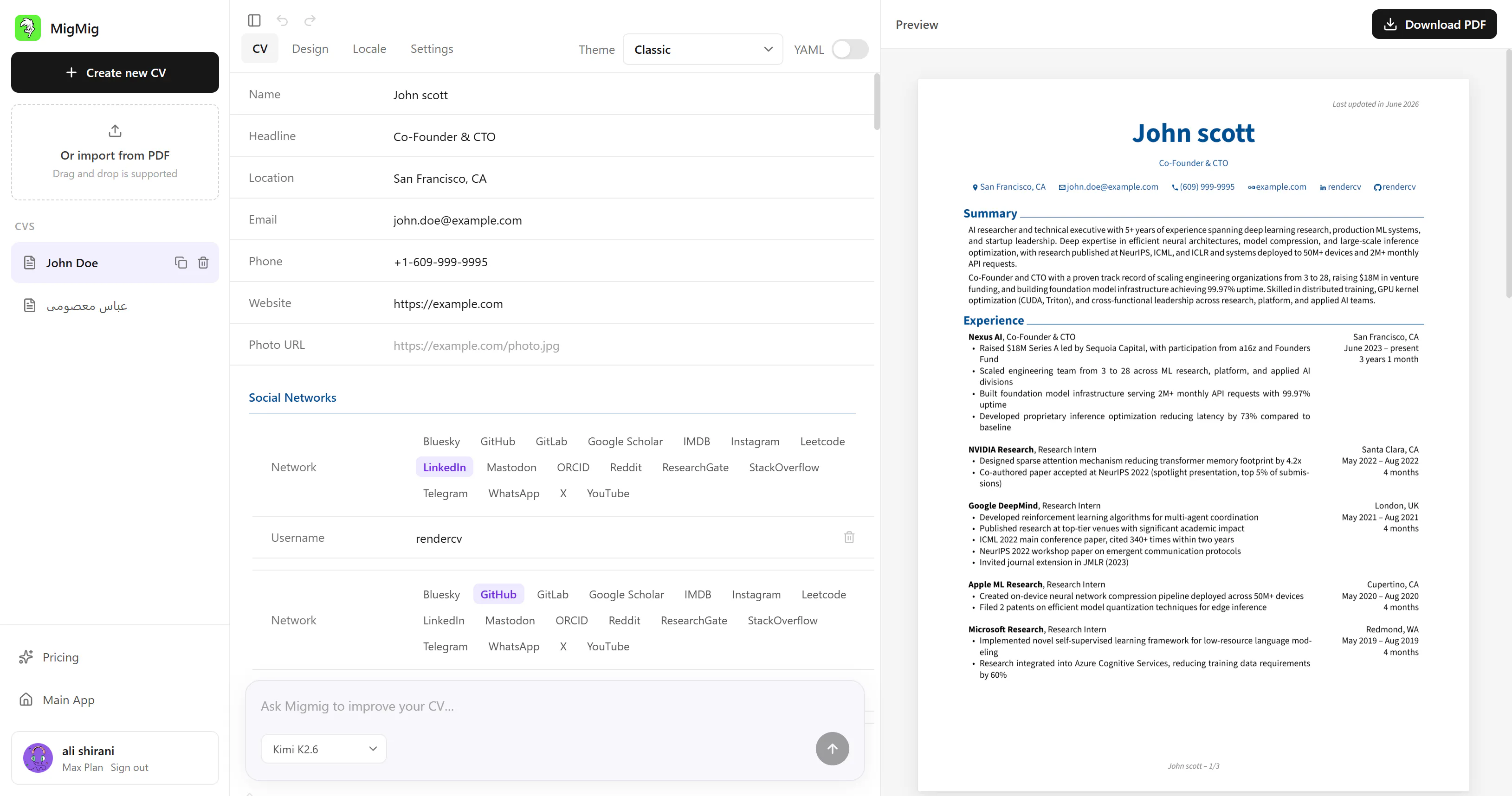The height and width of the screenshot is (796, 1512).
Task: Click the ali shirani avatar
Action: pyautogui.click(x=38, y=758)
